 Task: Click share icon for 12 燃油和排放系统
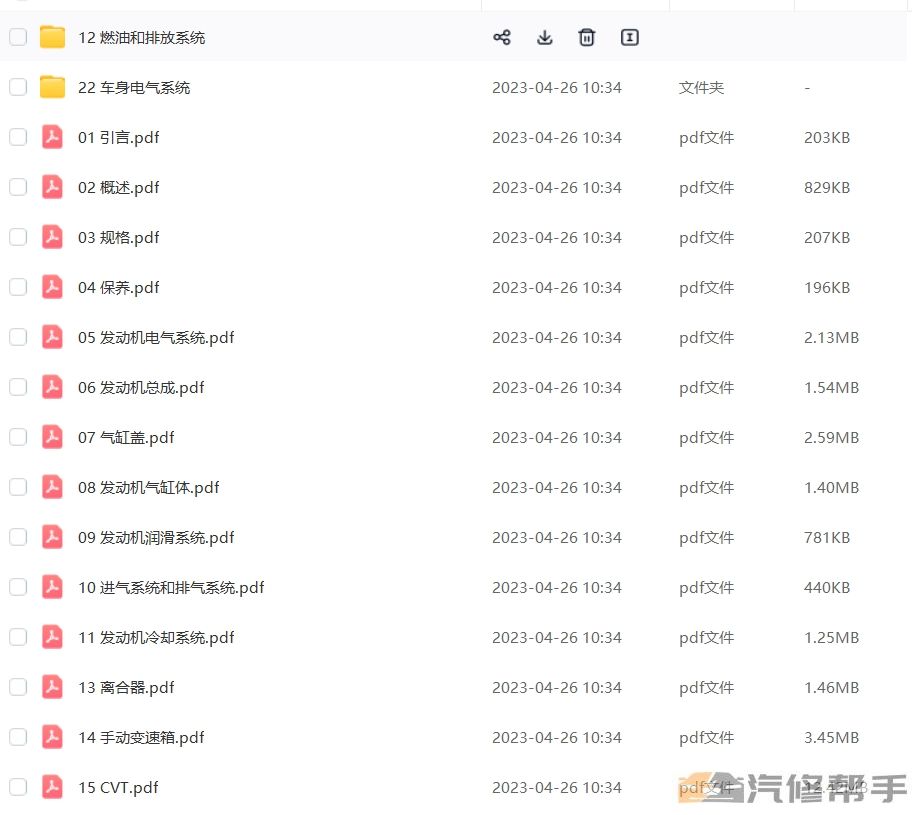(x=501, y=38)
